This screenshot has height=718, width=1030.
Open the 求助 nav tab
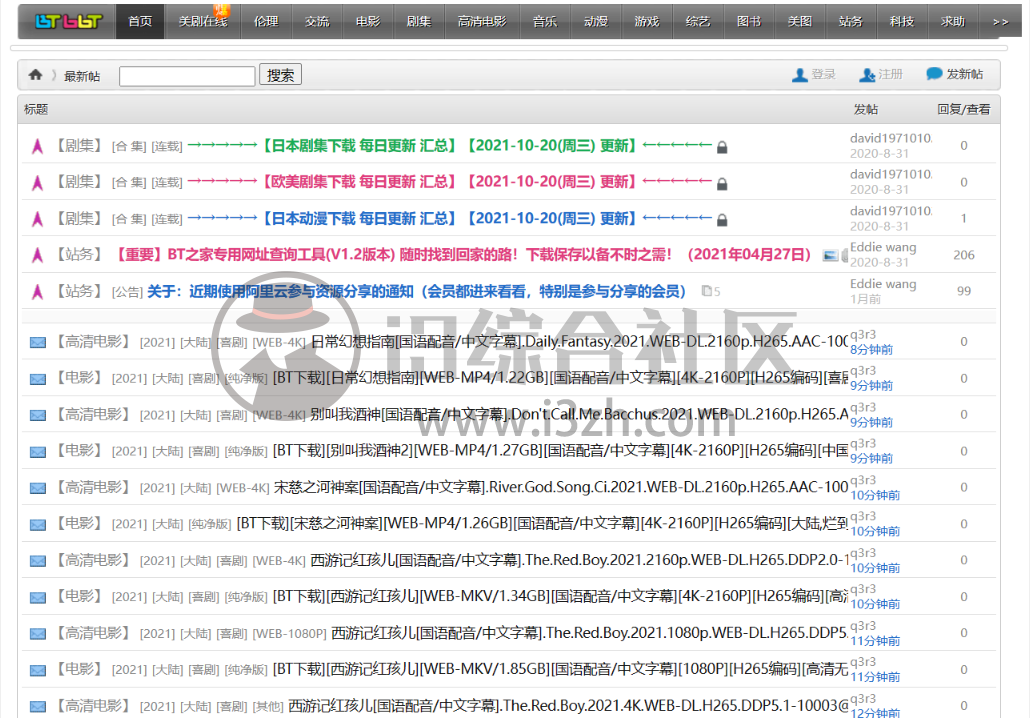tap(953, 22)
